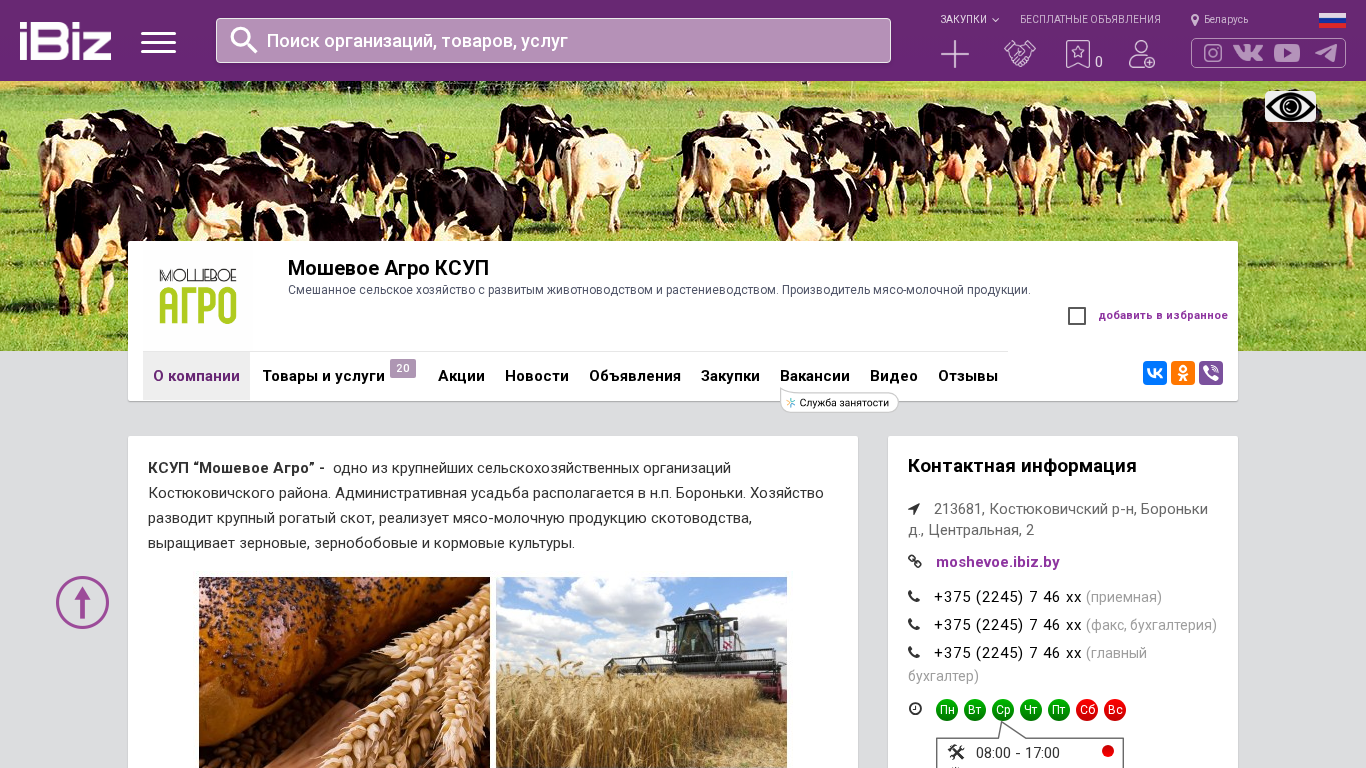The image size is (1366, 768).
Task: Open the hamburger main menu
Action: [x=158, y=42]
